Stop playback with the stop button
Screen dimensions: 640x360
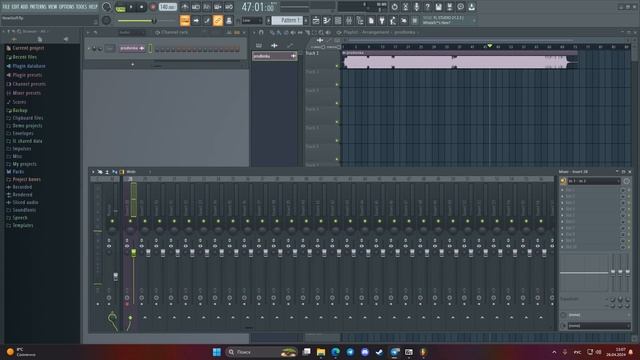pos(142,7)
